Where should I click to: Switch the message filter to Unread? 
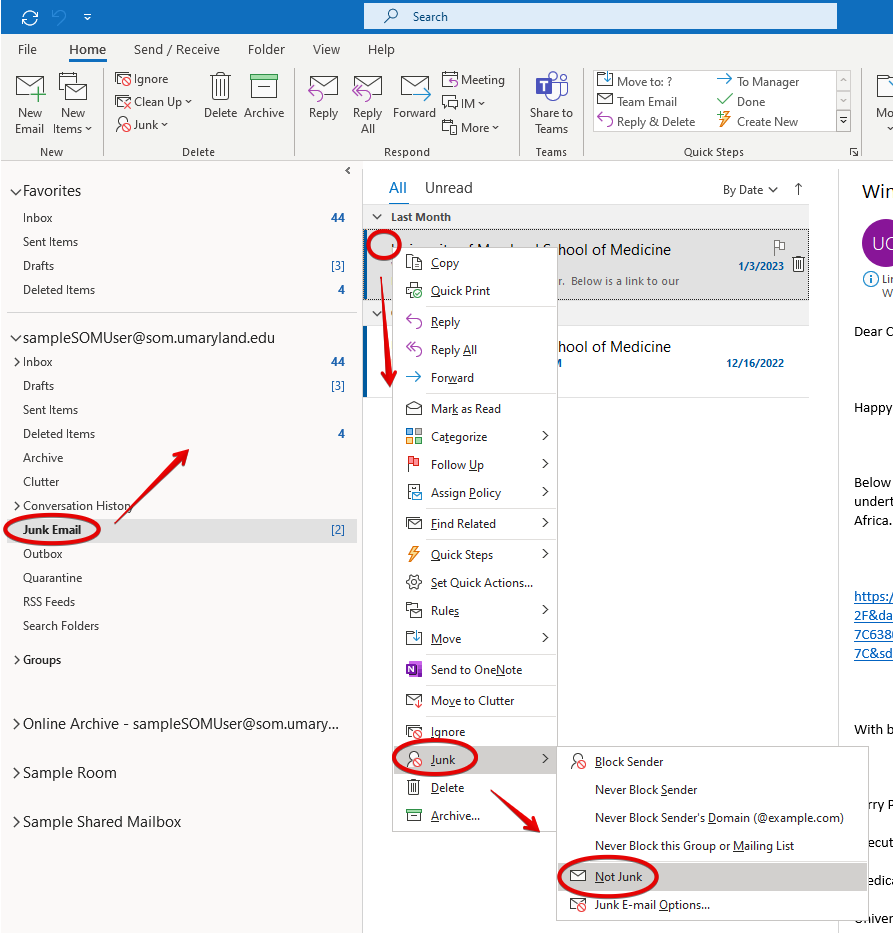pos(448,188)
